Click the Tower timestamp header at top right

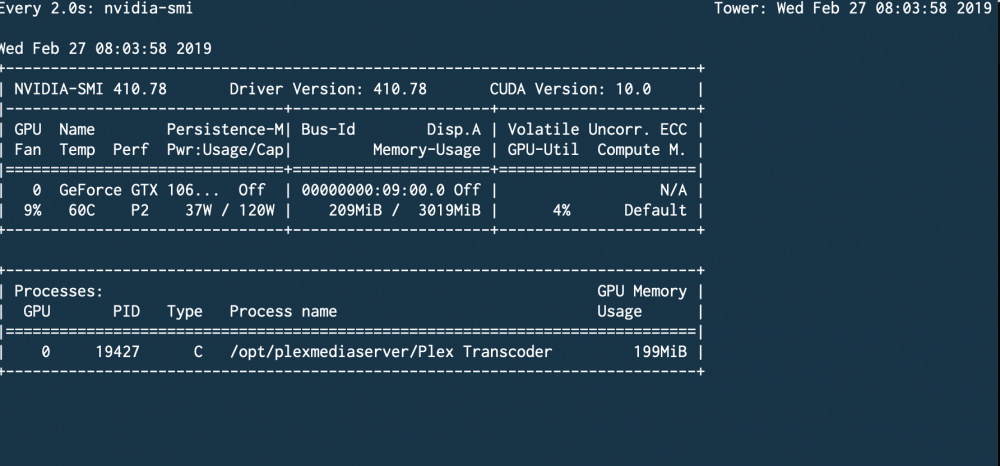[853, 8]
